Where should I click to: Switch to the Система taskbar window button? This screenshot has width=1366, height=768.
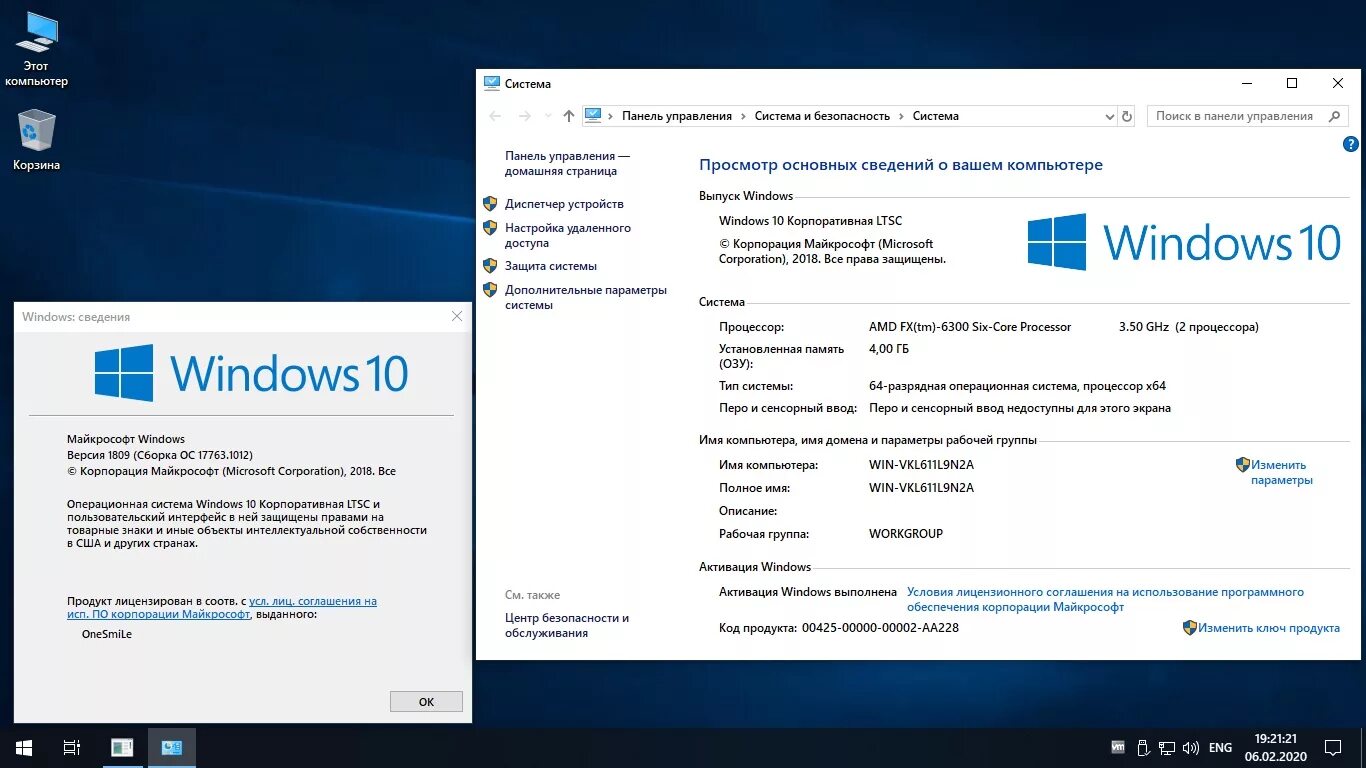(172, 747)
